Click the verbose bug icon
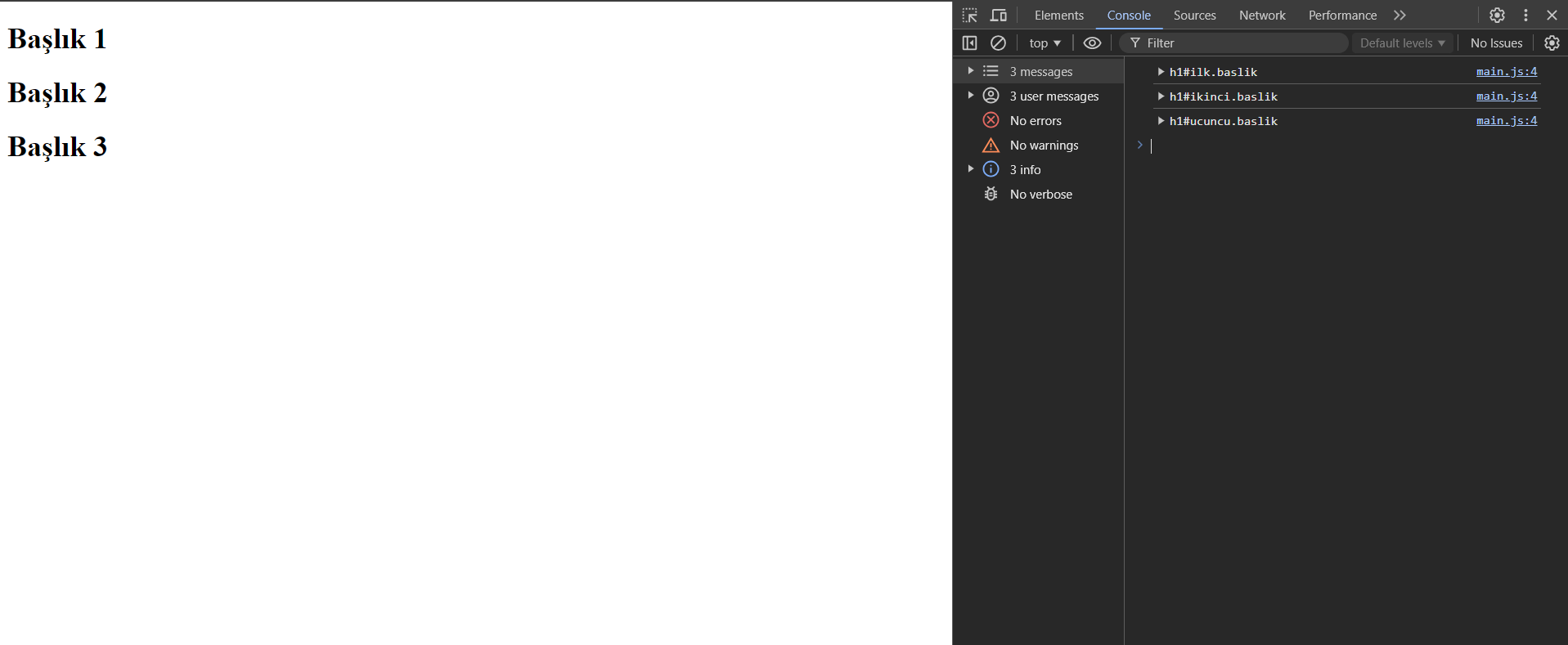 pos(991,194)
